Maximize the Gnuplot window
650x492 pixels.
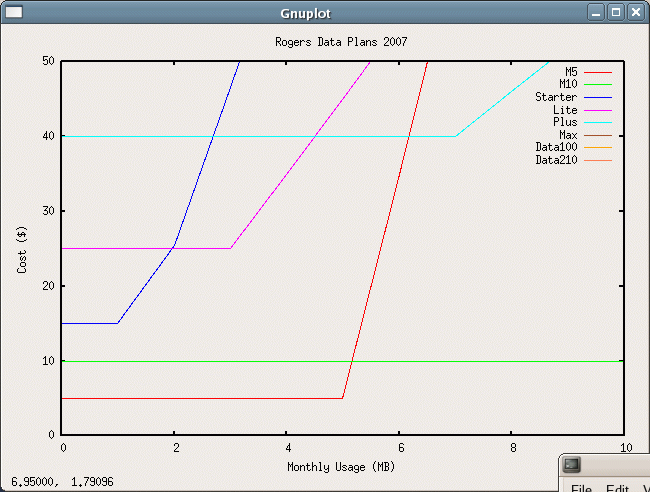tap(616, 12)
